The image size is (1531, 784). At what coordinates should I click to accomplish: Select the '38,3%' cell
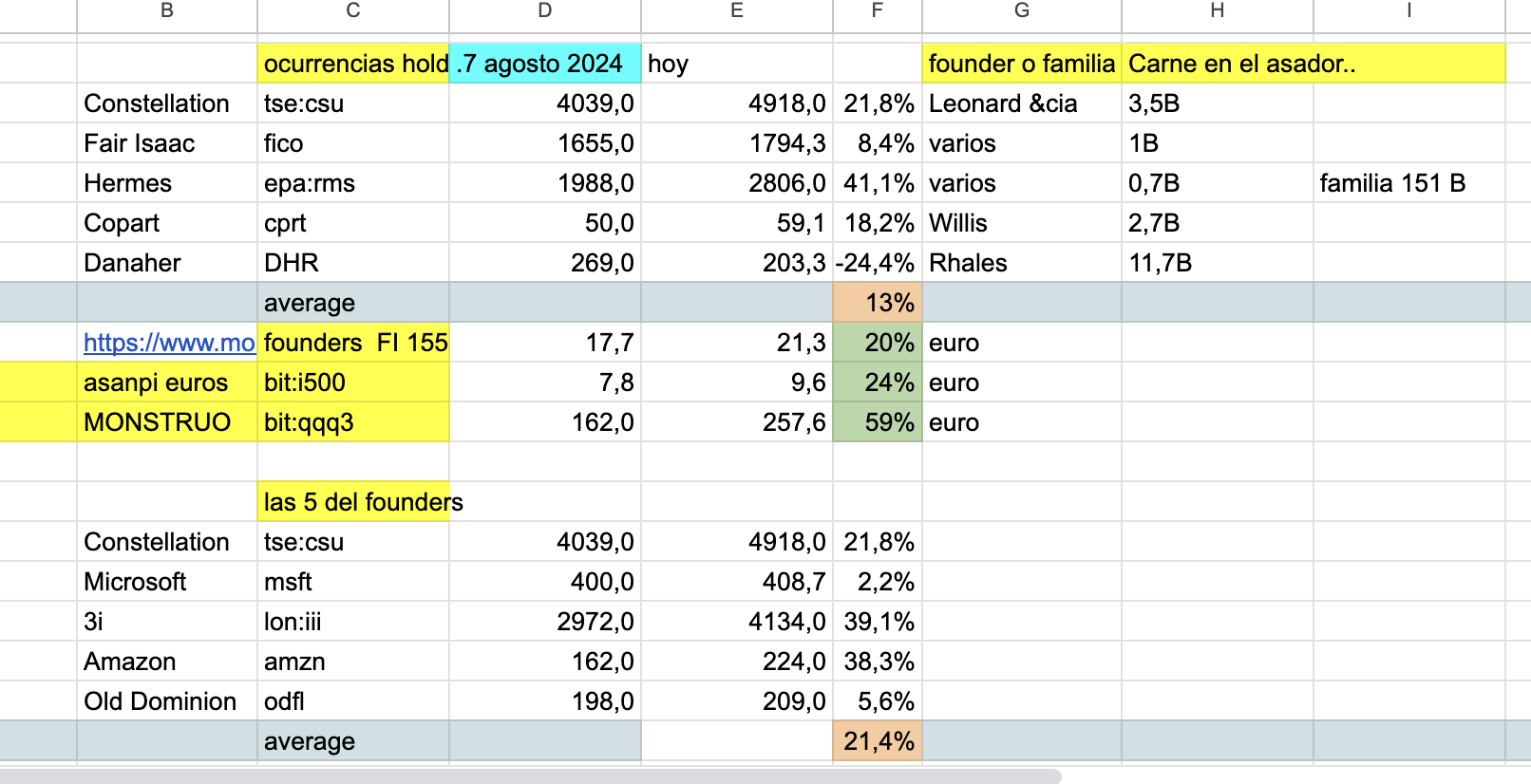click(878, 662)
